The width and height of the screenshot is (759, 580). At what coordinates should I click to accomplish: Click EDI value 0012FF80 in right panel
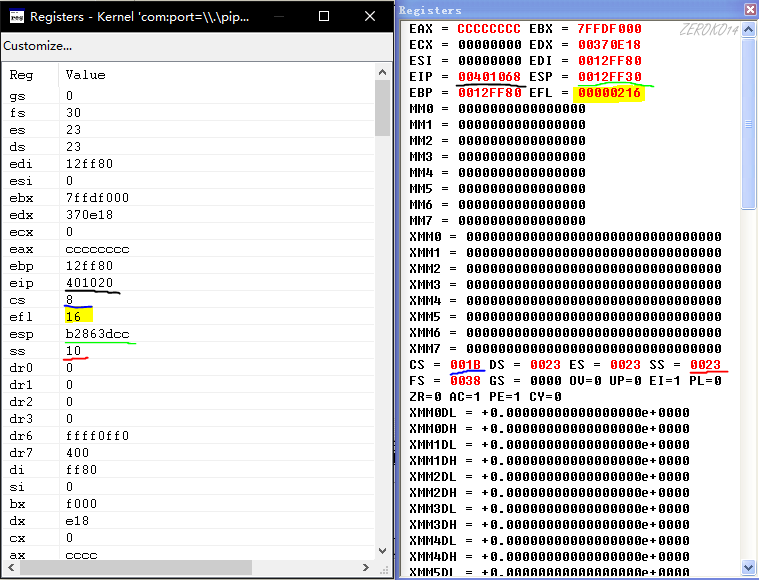point(609,61)
